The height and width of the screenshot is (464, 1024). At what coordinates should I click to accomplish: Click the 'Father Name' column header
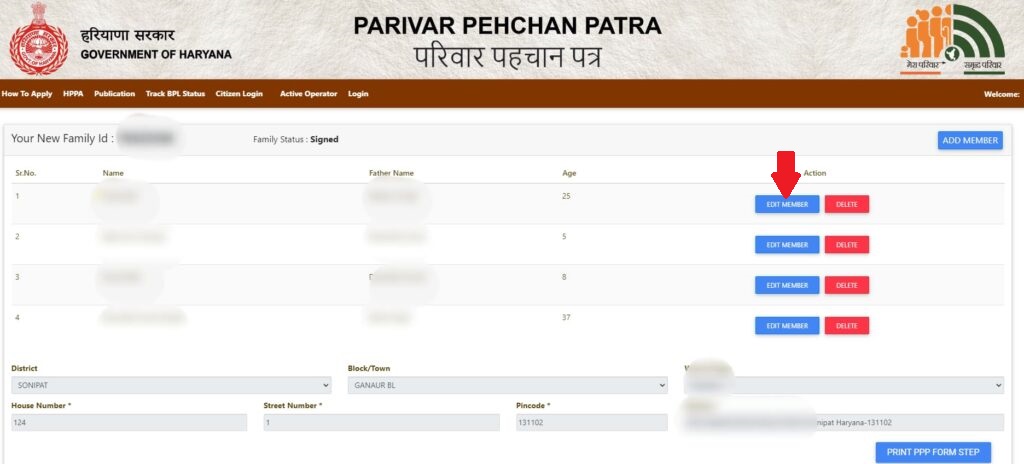[x=391, y=173]
